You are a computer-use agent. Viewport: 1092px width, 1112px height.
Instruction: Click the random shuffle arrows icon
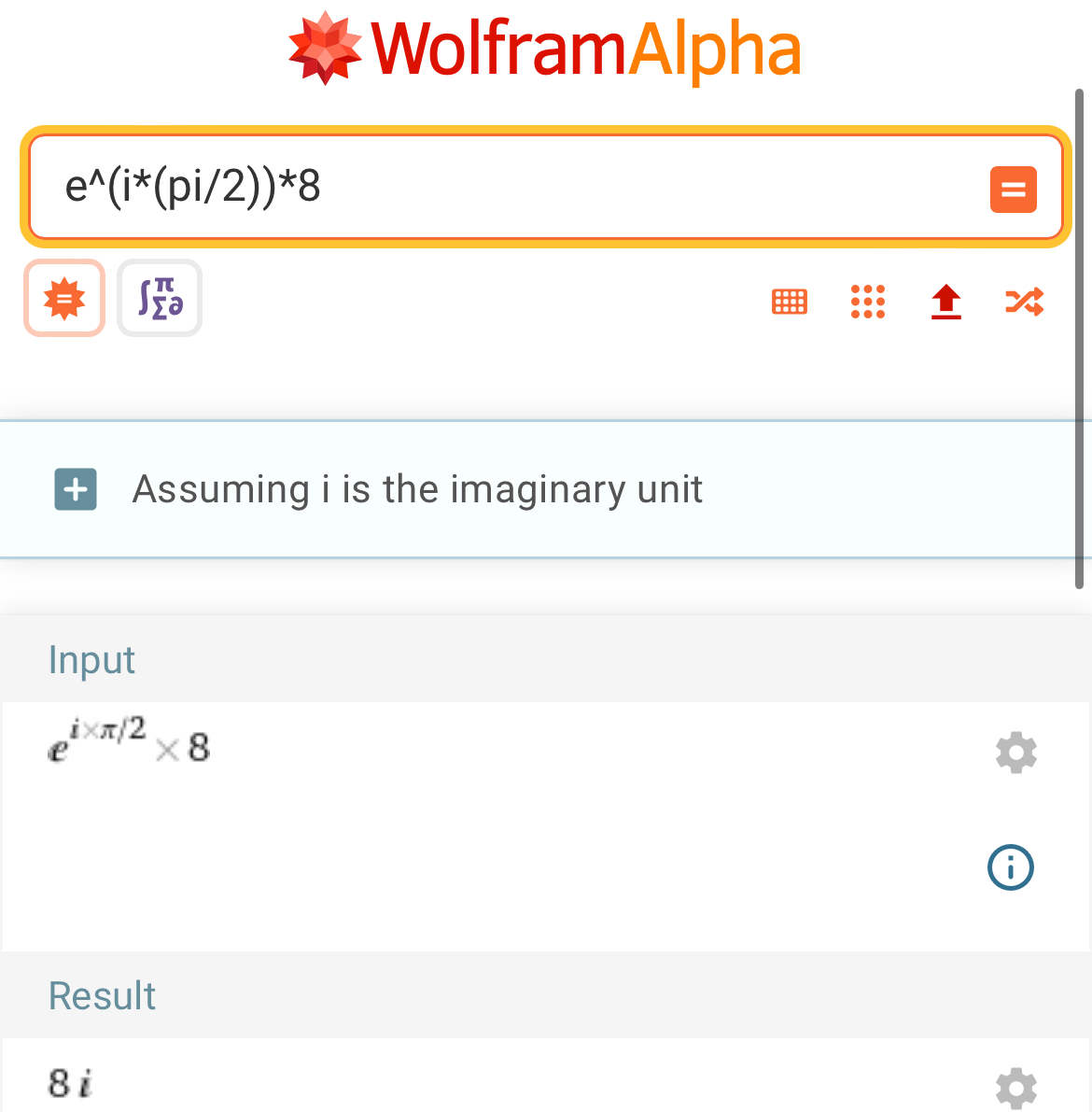(1024, 302)
